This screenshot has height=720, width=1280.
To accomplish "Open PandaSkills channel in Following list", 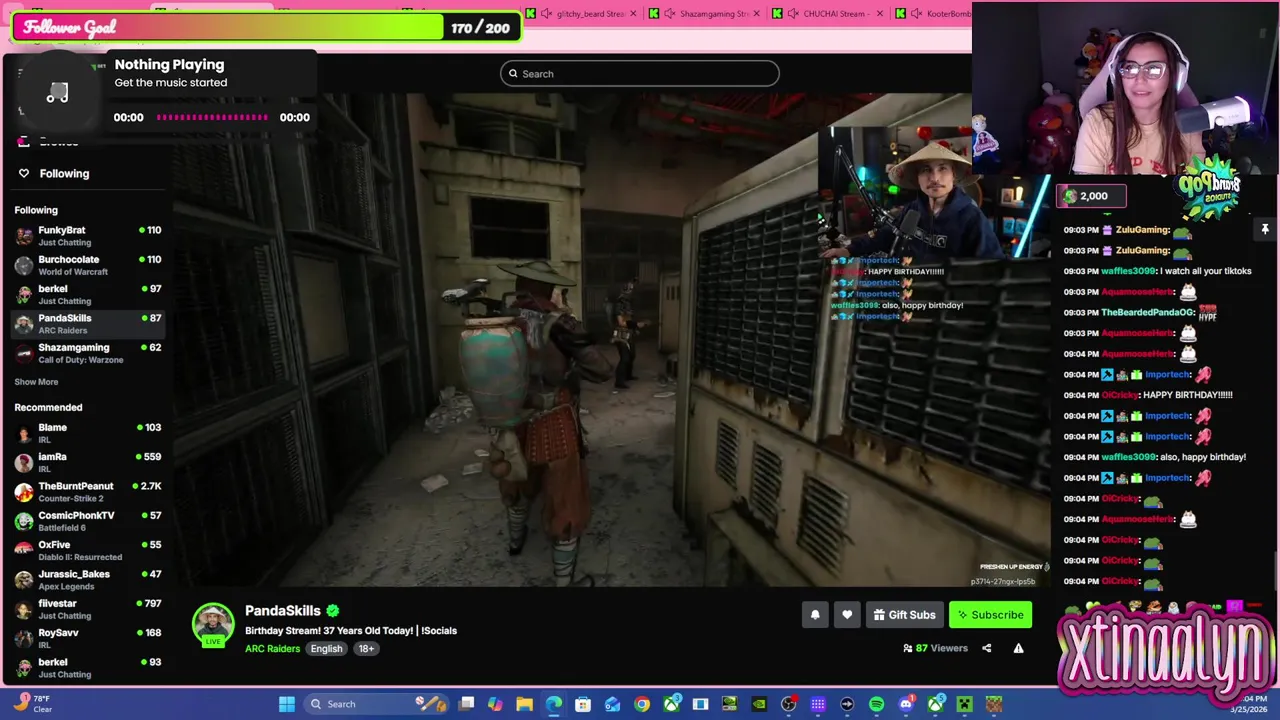I will click(x=88, y=324).
